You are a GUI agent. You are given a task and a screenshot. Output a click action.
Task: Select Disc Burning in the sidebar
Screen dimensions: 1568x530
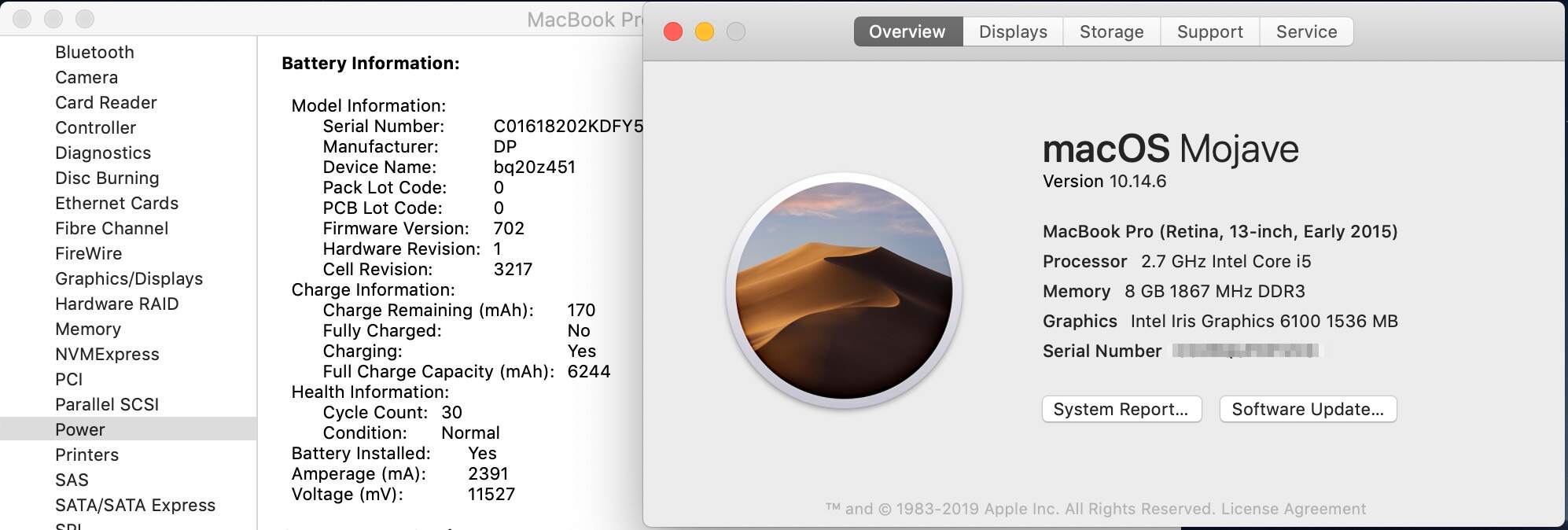coord(107,178)
